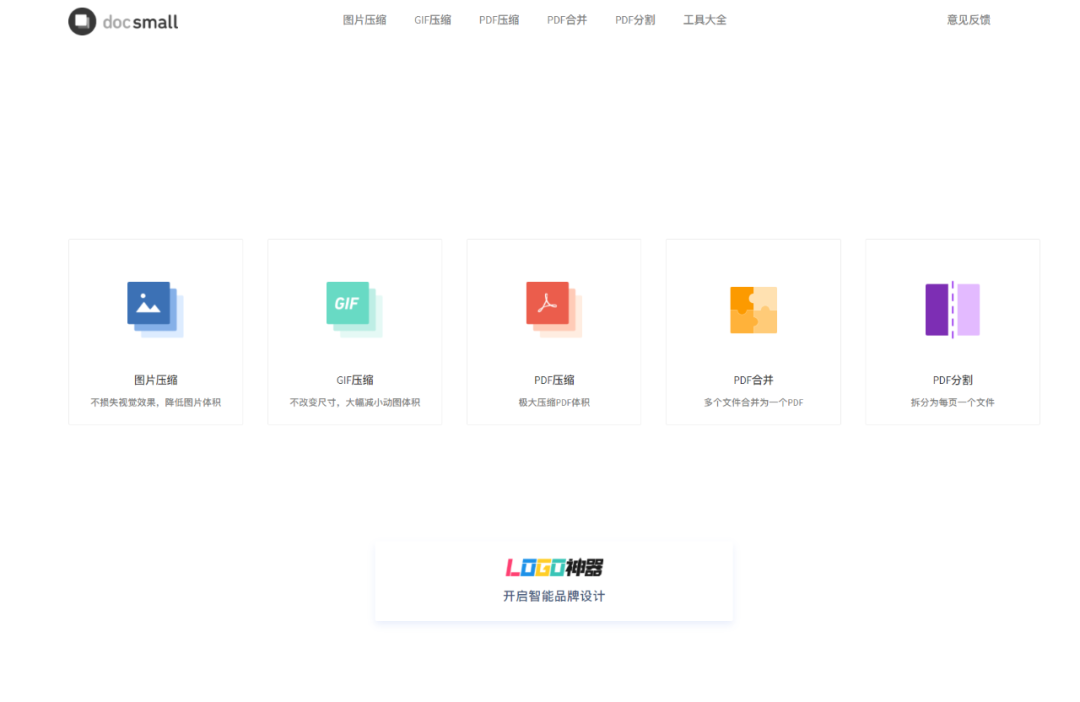Click the 意见反馈 feedback link

tap(968, 19)
